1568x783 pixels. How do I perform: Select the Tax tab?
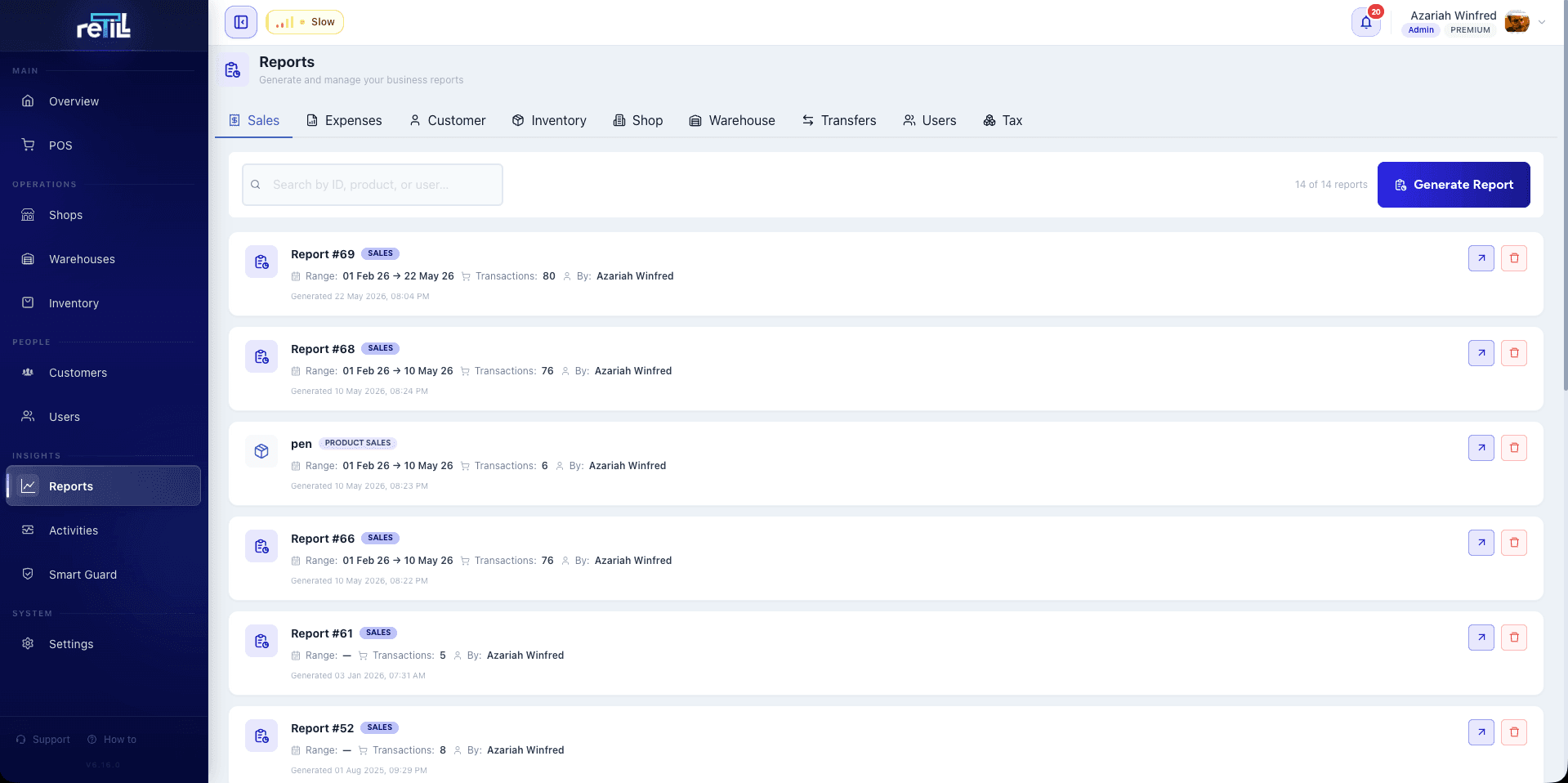click(x=1003, y=120)
